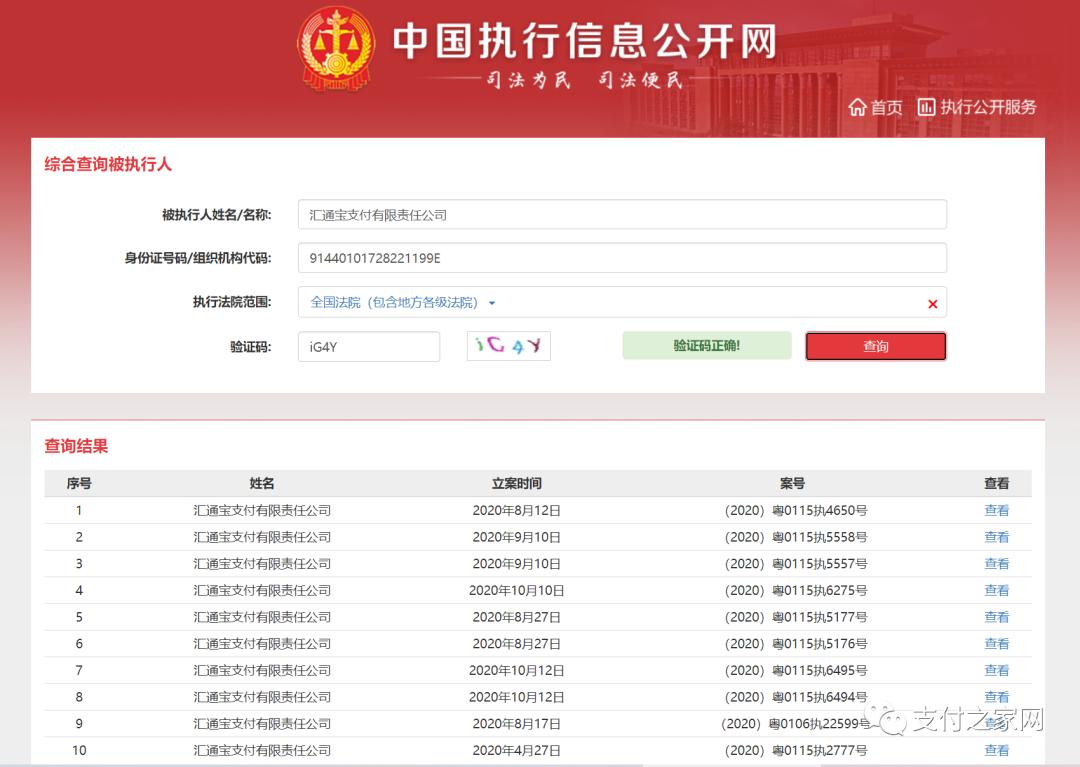1080x767 pixels.
Task: Select company name 汇通宝支付有限责任公司 in row one
Action: click(260, 510)
